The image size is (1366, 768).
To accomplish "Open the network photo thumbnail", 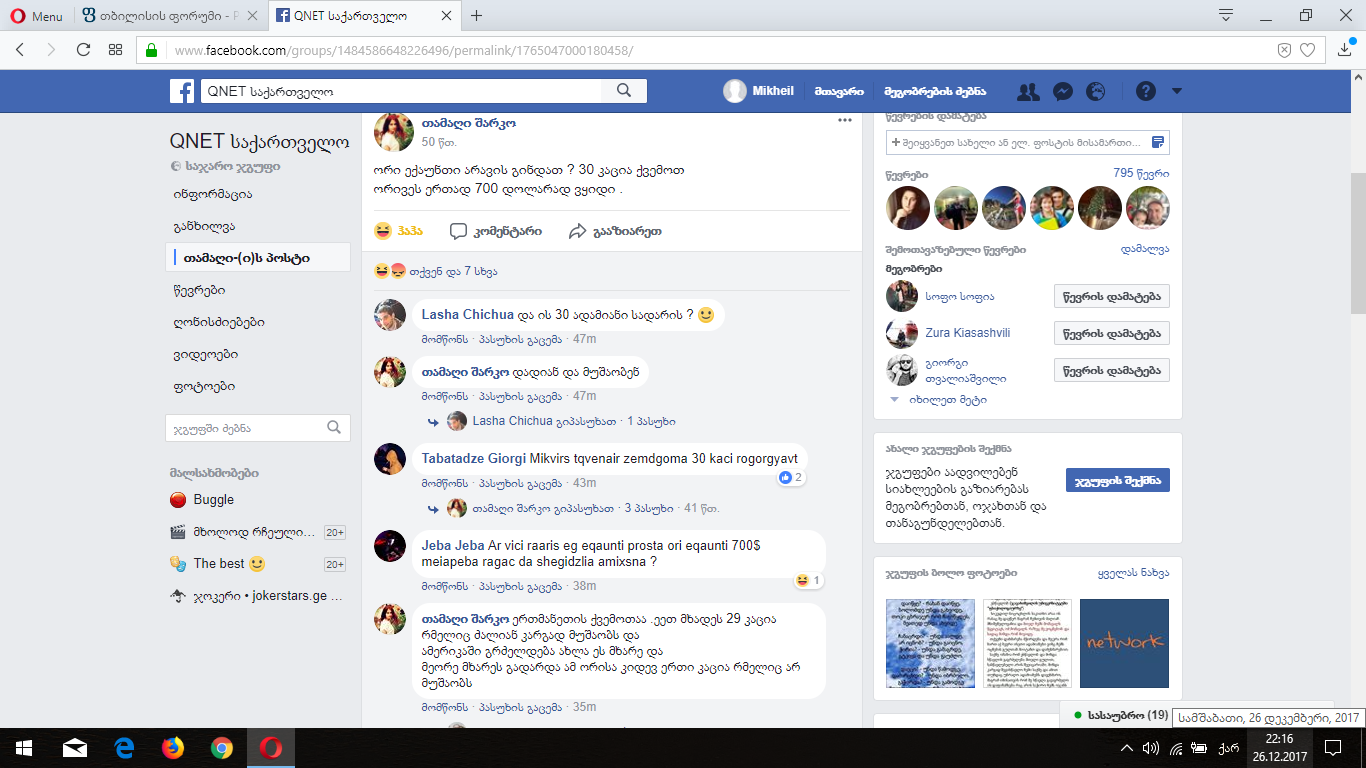I will pyautogui.click(x=1124, y=643).
